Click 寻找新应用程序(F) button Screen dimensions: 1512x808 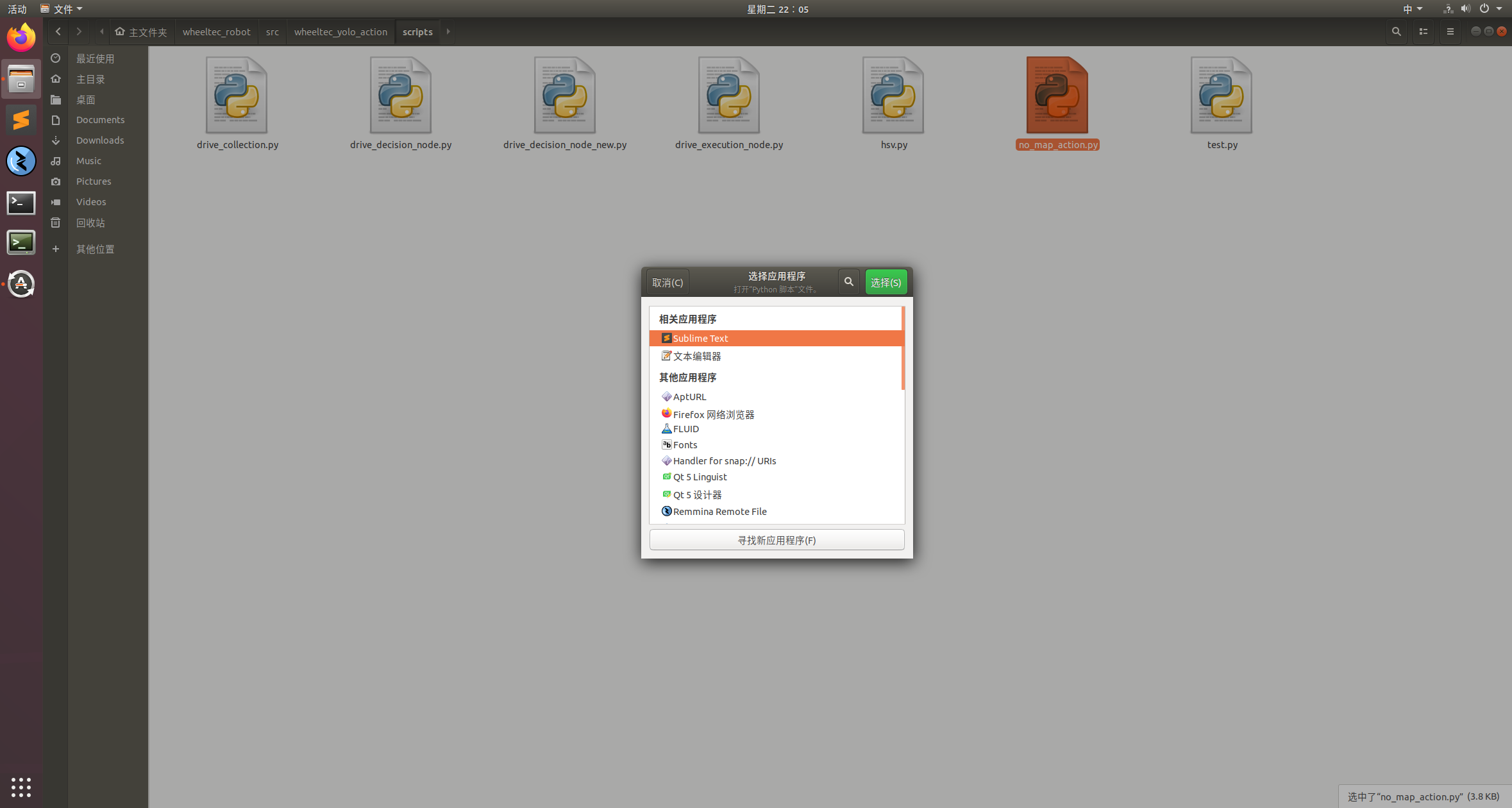(x=777, y=540)
